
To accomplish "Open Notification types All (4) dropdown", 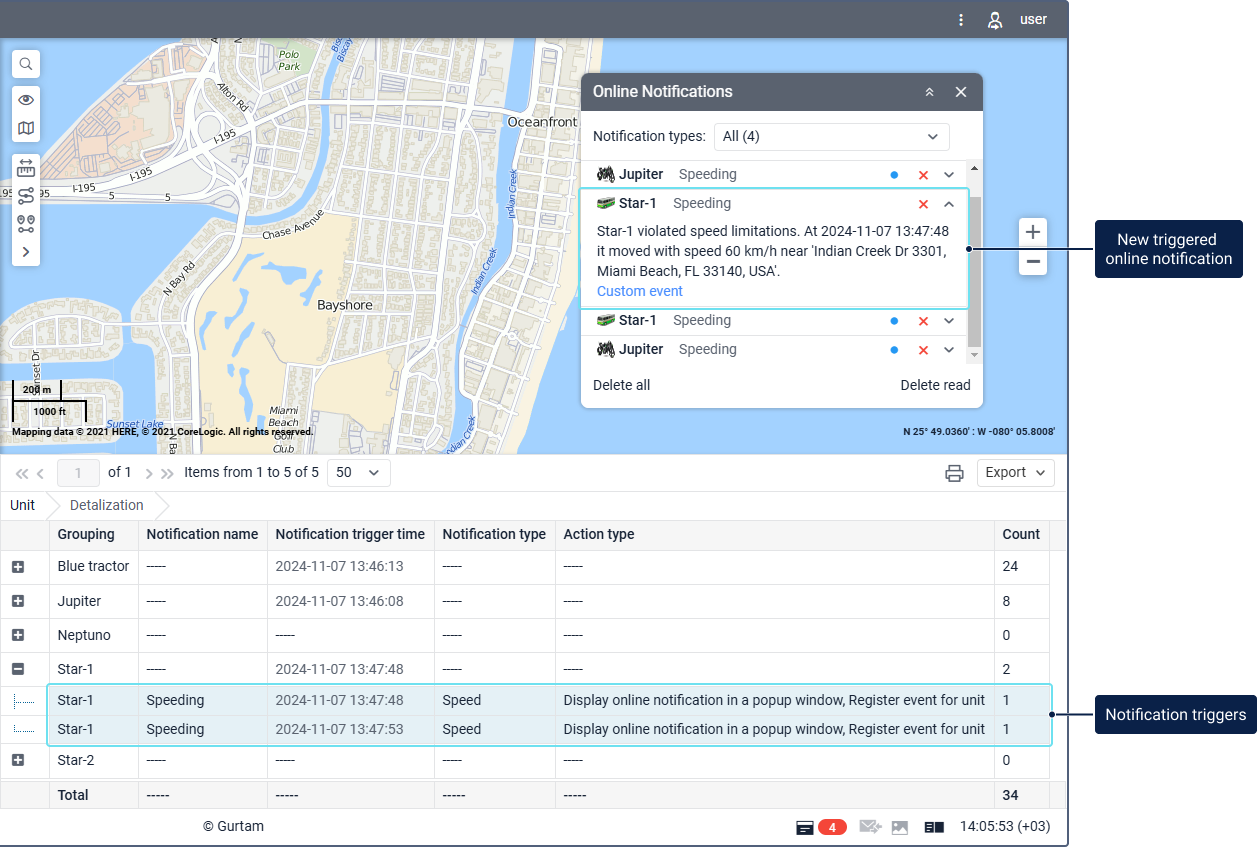I will (x=831, y=137).
